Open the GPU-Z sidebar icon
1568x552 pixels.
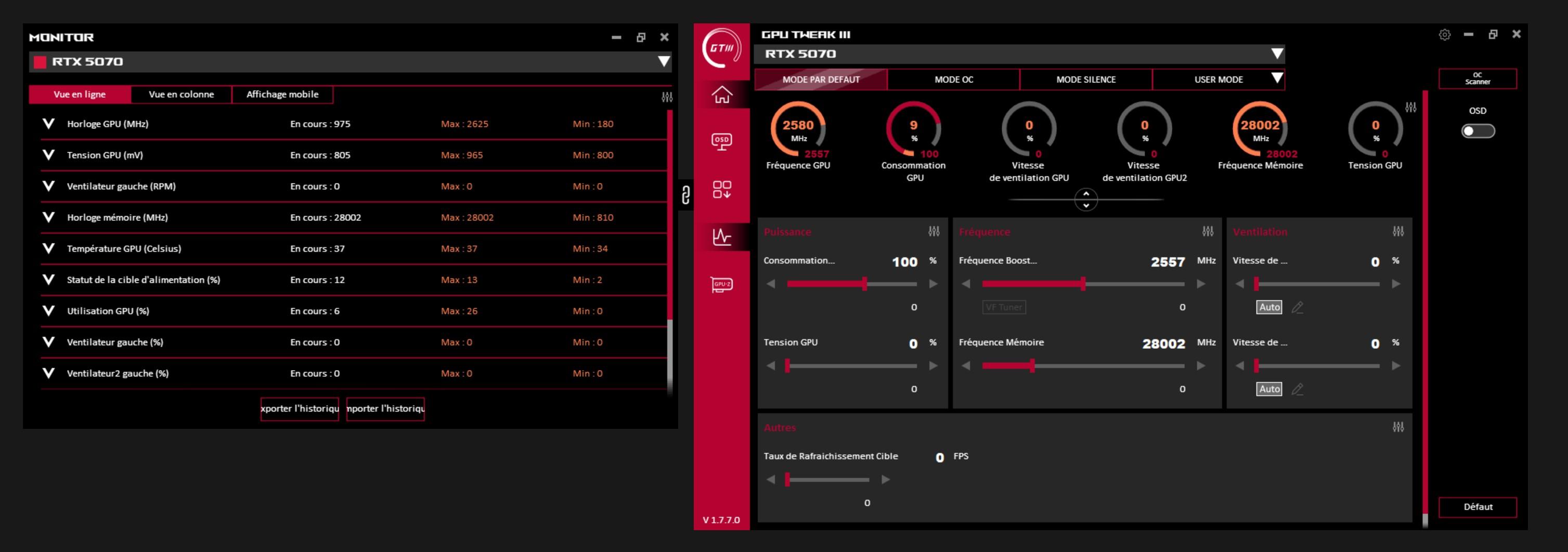721,284
